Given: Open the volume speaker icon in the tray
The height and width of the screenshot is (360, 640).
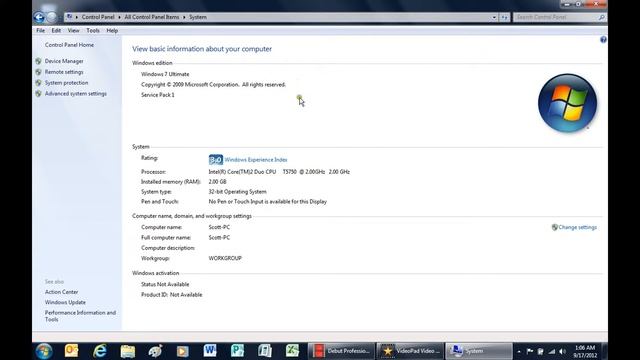Looking at the screenshot, I should click(562, 351).
